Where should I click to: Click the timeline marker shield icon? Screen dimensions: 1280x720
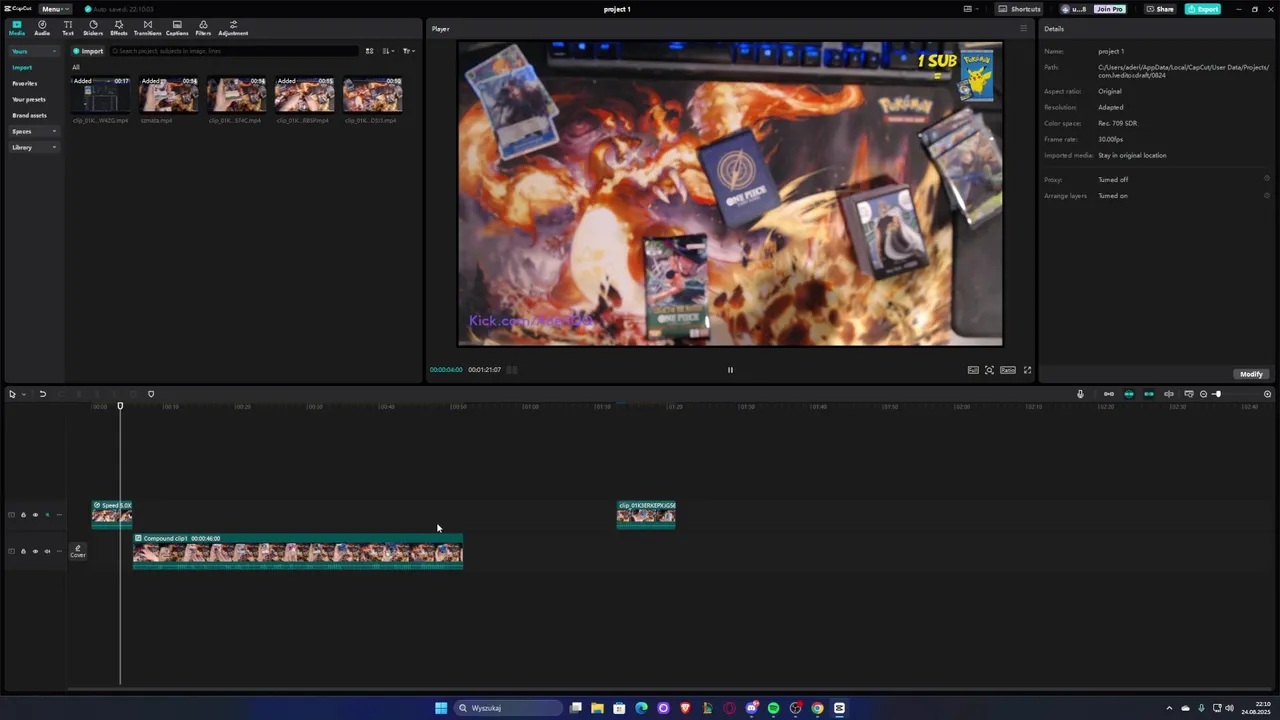point(151,394)
